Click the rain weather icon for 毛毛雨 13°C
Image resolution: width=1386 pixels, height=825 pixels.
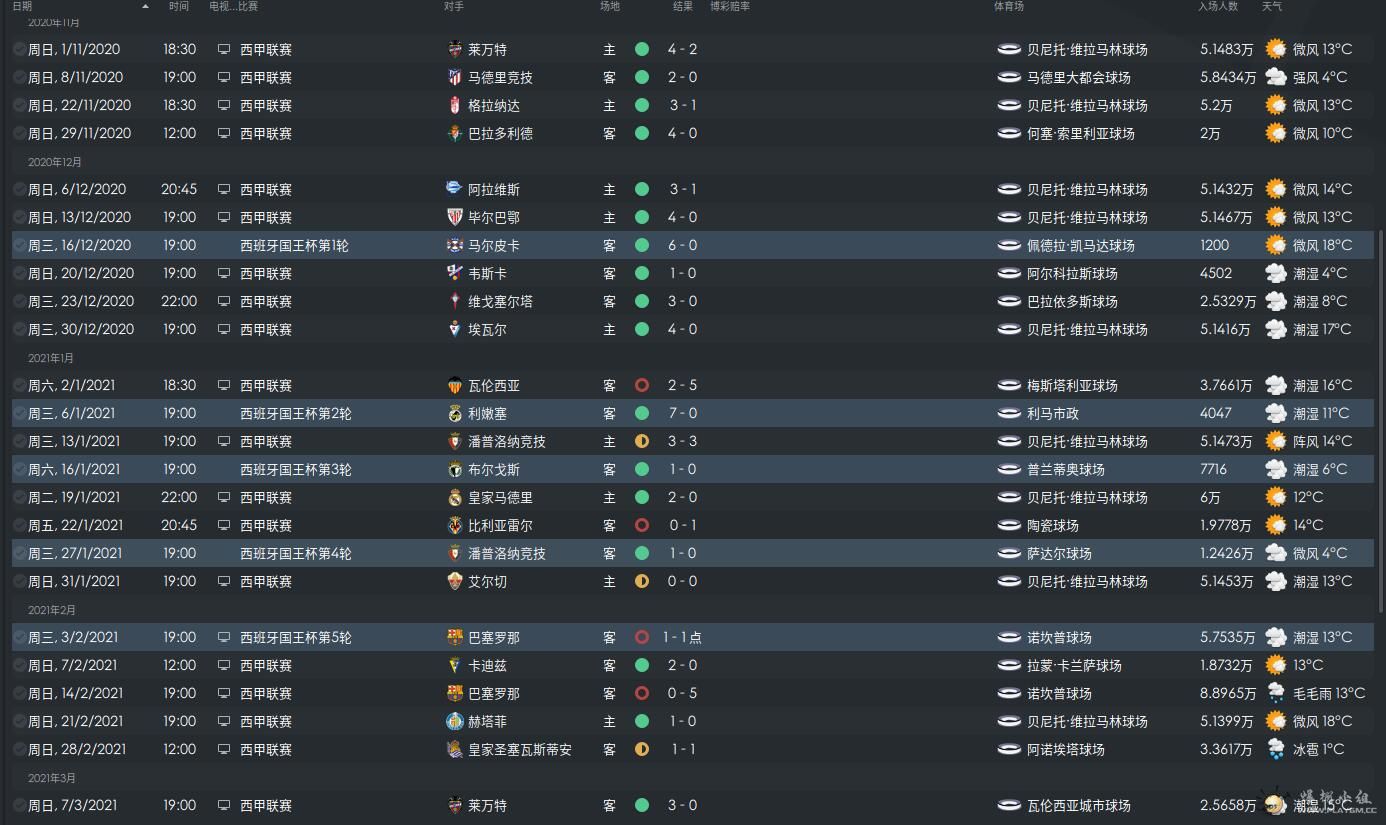pyautogui.click(x=1275, y=693)
